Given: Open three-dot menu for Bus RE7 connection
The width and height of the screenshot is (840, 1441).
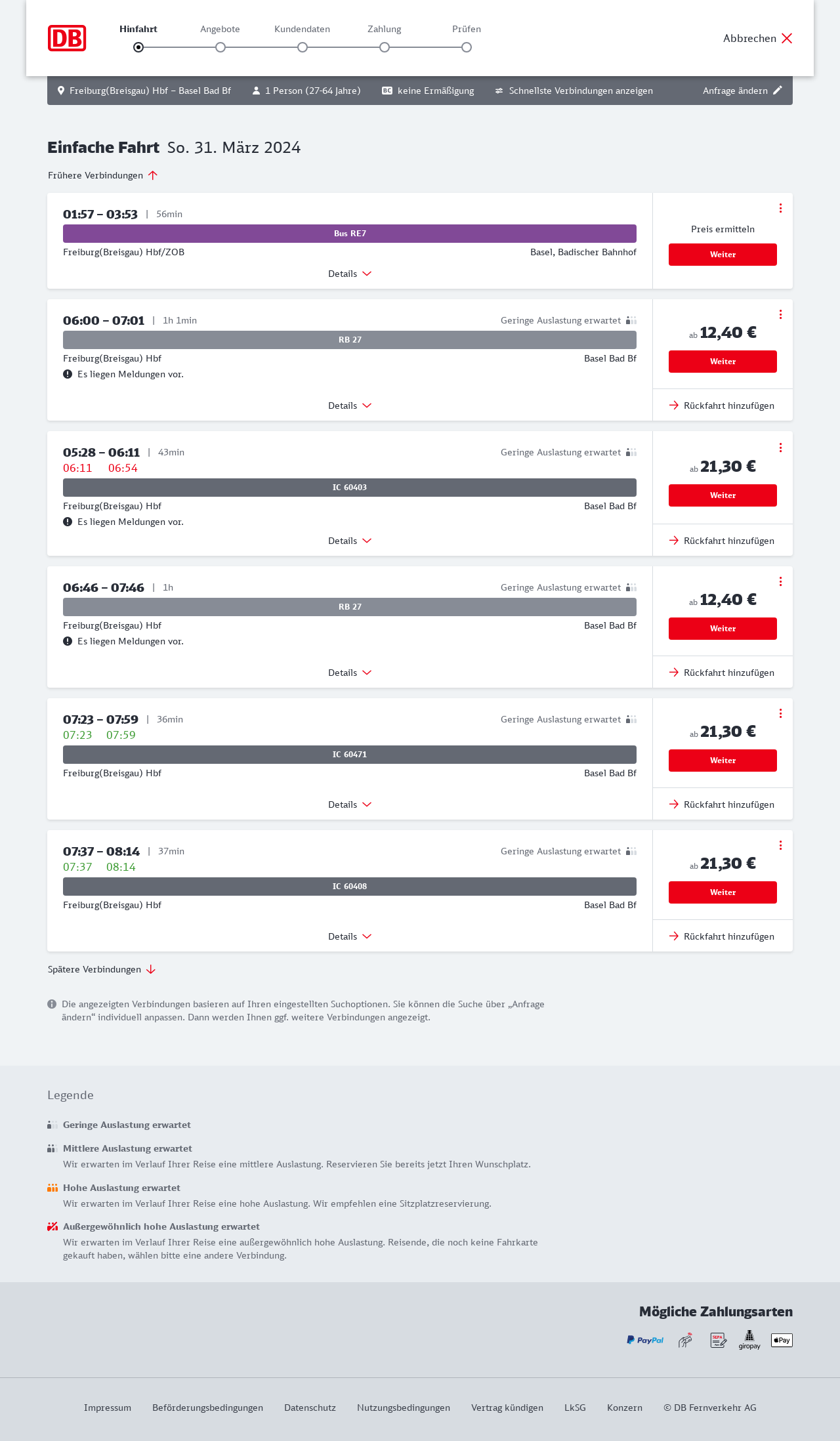Looking at the screenshot, I should click(780, 208).
